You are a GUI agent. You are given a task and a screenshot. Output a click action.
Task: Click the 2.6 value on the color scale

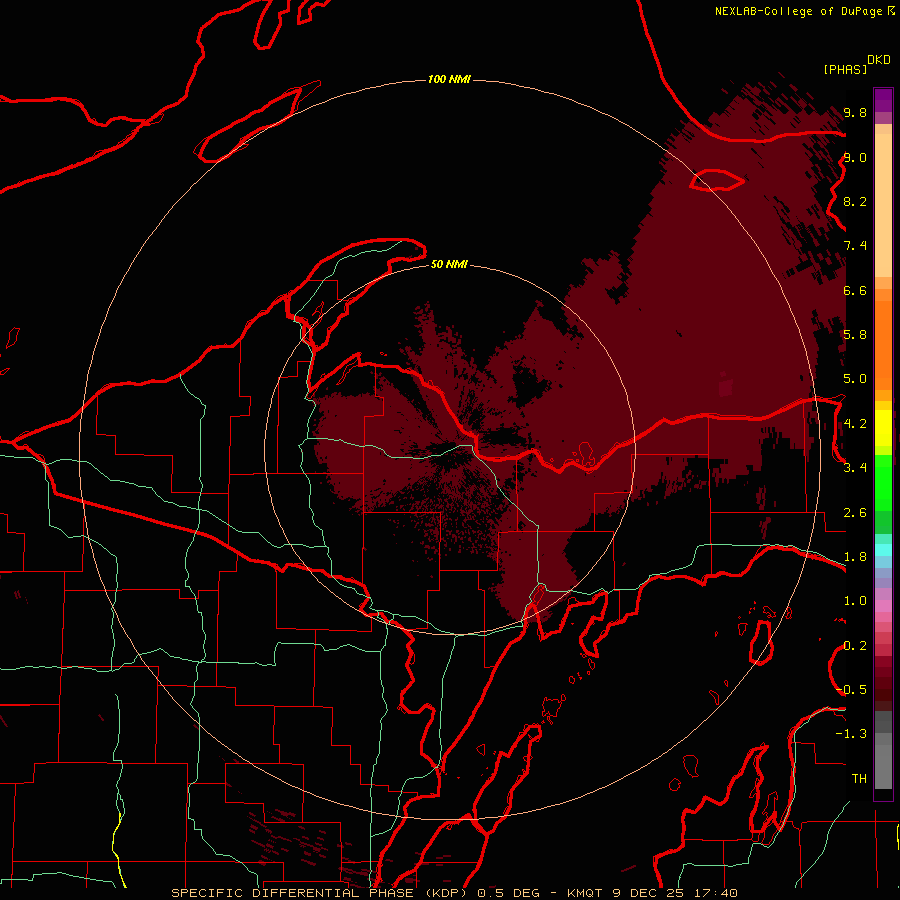pos(855,513)
